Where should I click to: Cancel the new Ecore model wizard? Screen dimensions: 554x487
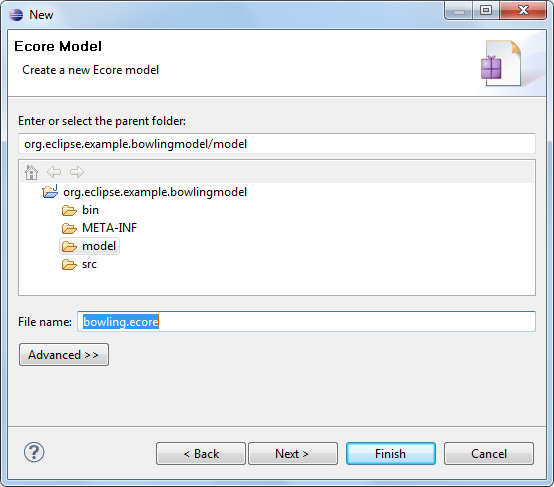(489, 453)
